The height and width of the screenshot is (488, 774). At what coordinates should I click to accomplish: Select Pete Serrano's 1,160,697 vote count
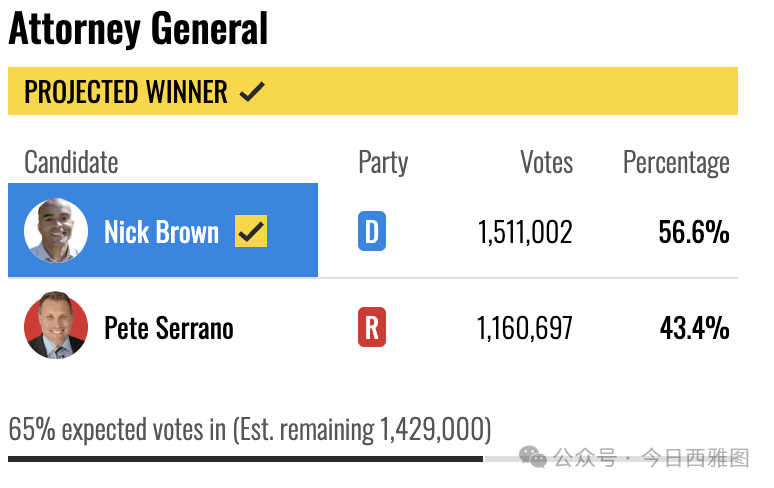click(524, 328)
